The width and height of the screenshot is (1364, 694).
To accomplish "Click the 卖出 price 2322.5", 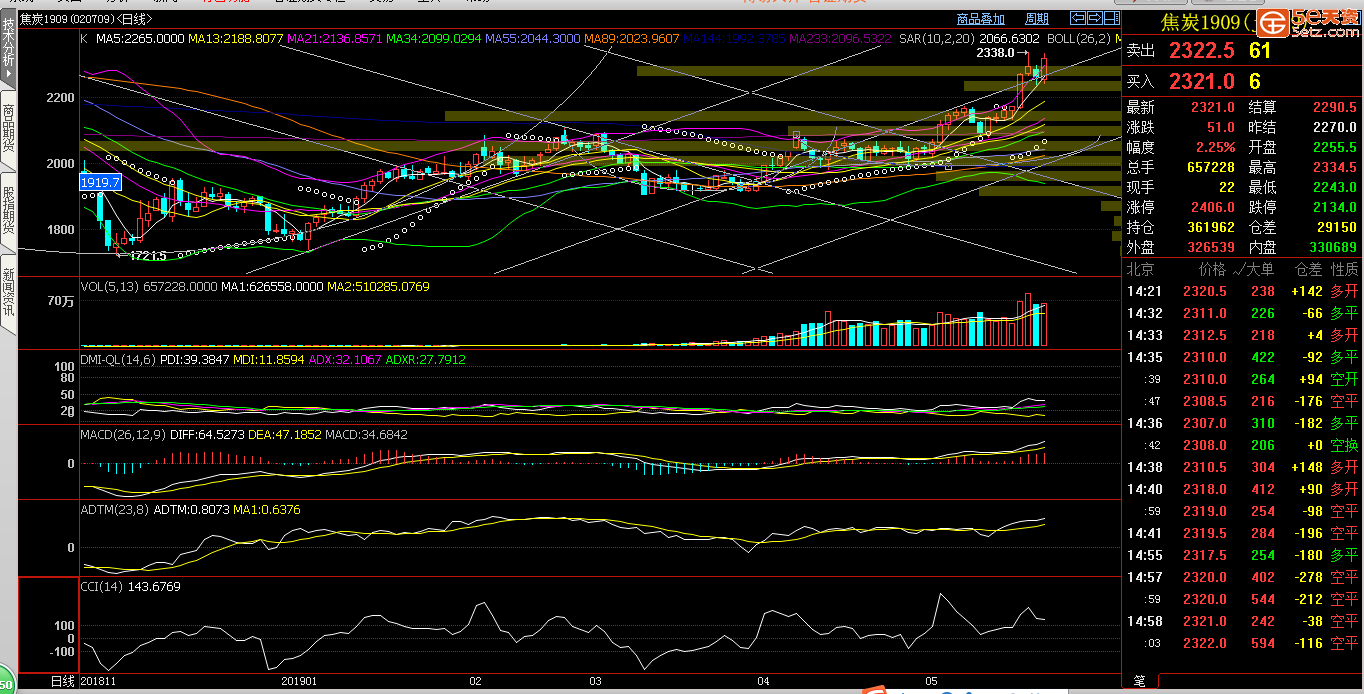I will coord(1202,51).
